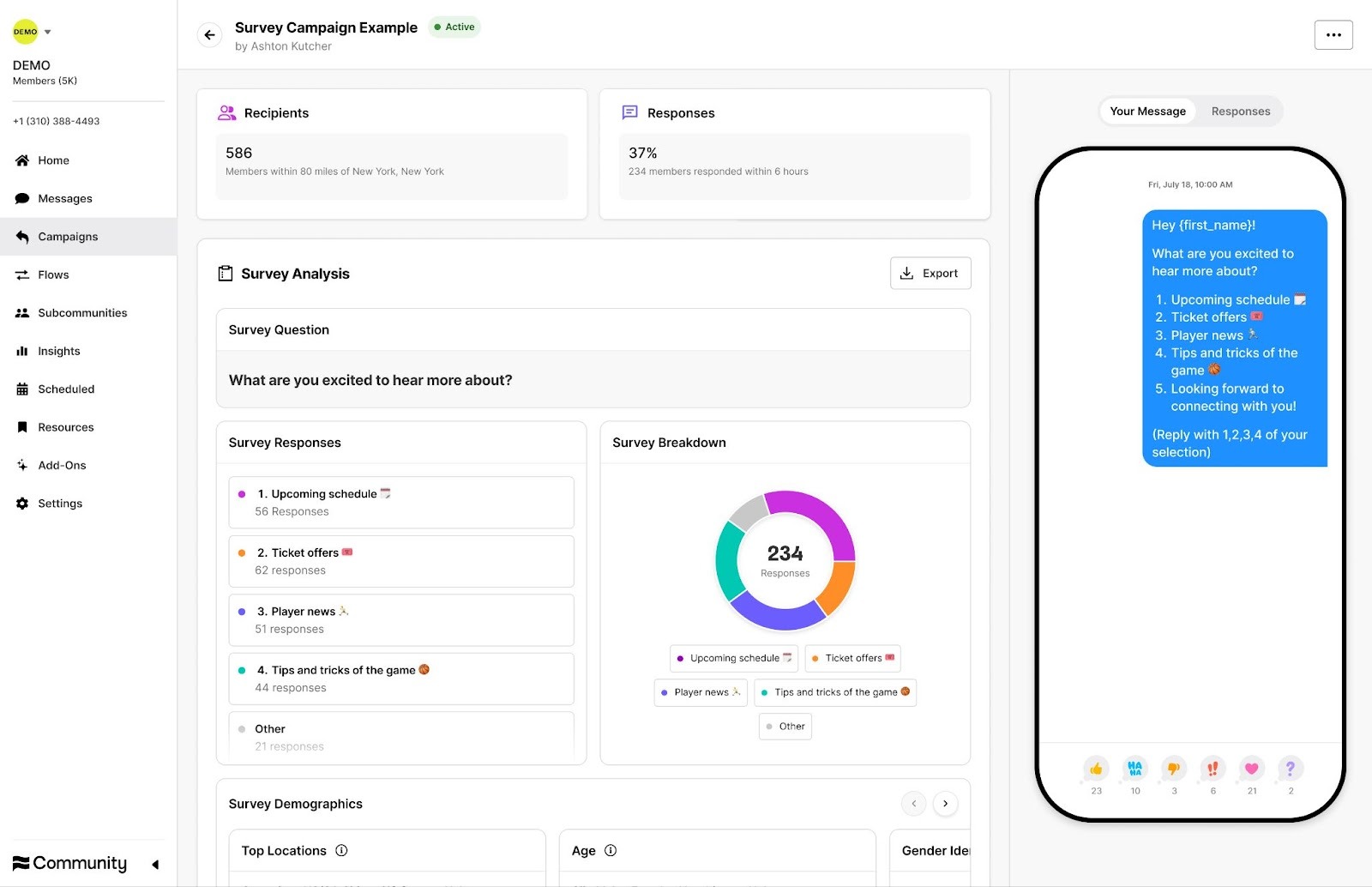The image size is (1372, 887).
Task: Open Insights in the sidebar
Action: tap(58, 351)
